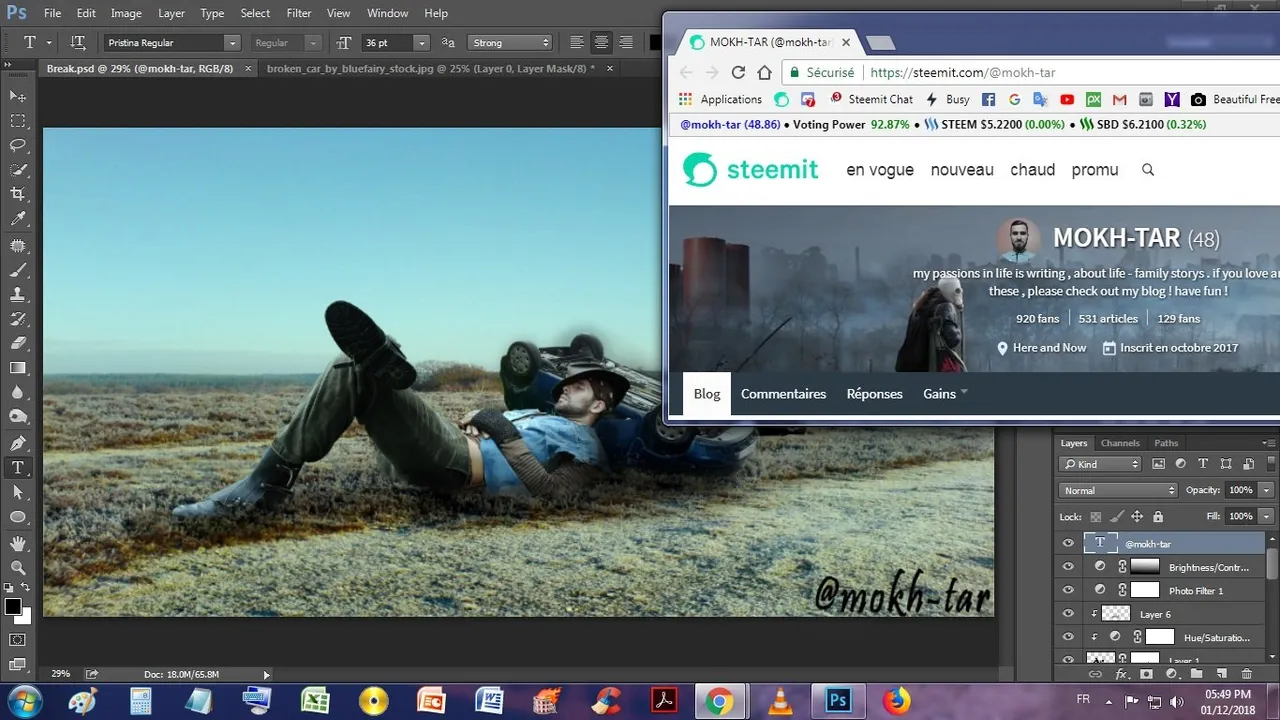This screenshot has width=1280, height=720.
Task: Toggle Quick Mask mode
Action: (x=18, y=639)
